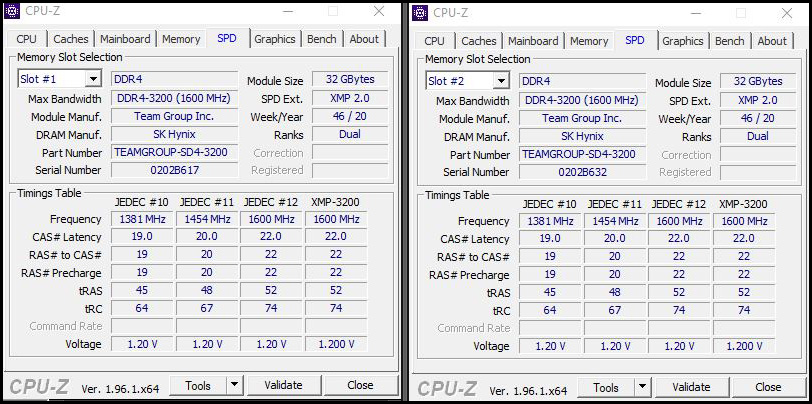Click Part Number field in right window
The width and height of the screenshot is (812, 404).
(x=583, y=154)
